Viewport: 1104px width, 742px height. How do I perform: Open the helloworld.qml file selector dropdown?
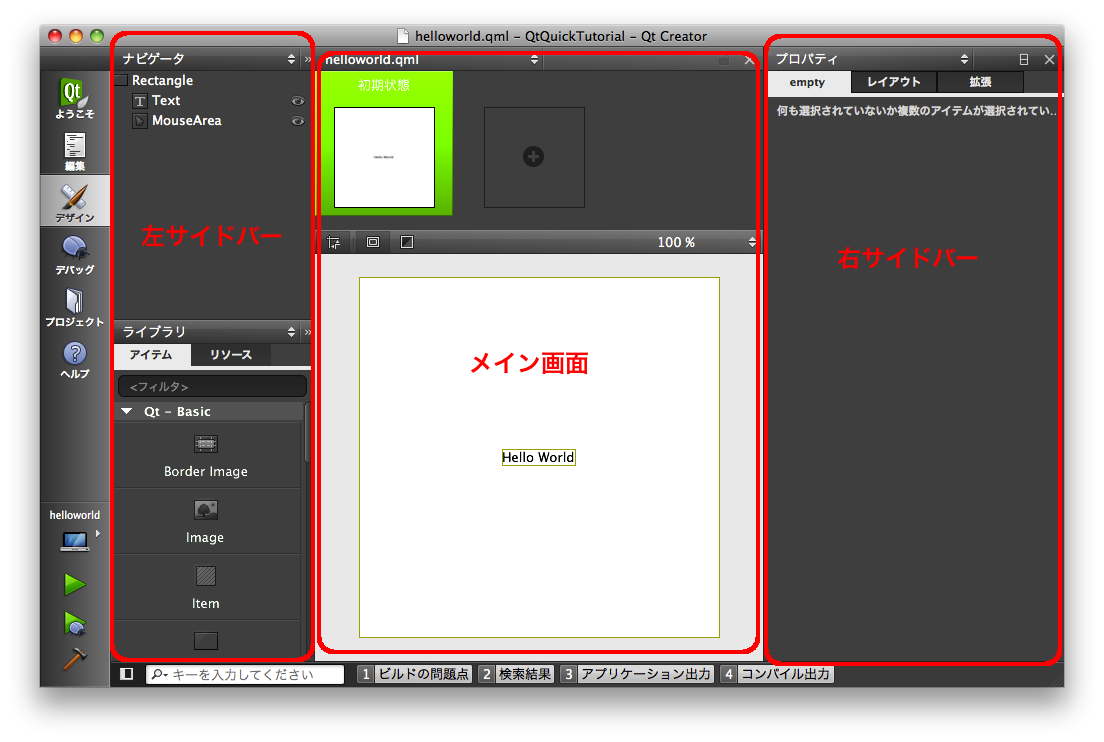[x=535, y=60]
